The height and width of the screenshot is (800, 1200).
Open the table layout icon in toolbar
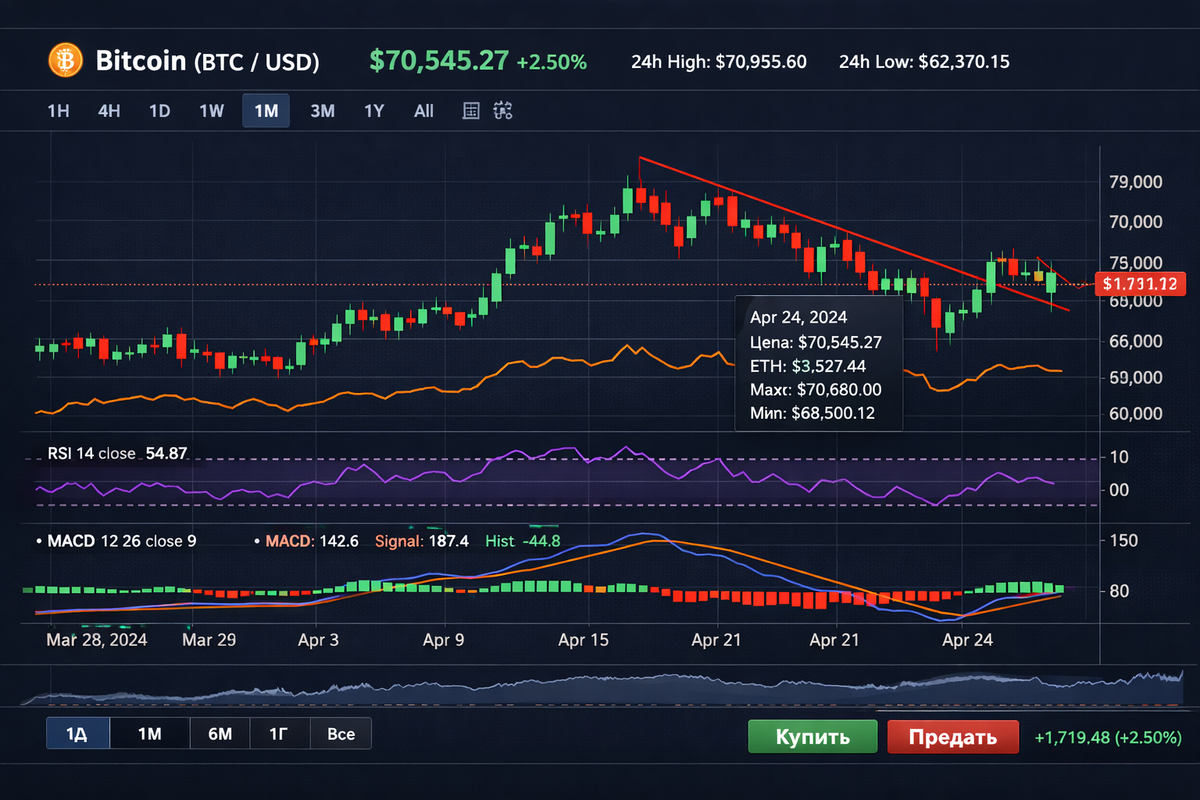tap(471, 111)
